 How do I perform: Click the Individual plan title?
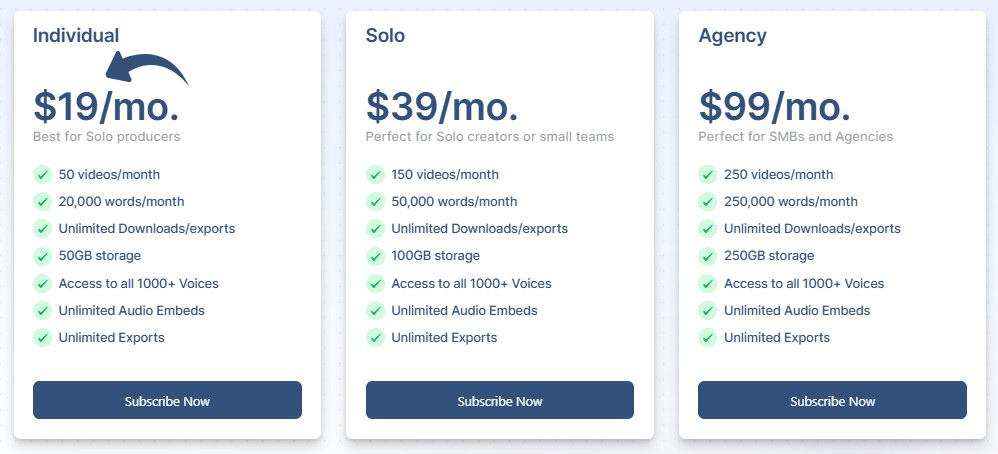(76, 36)
